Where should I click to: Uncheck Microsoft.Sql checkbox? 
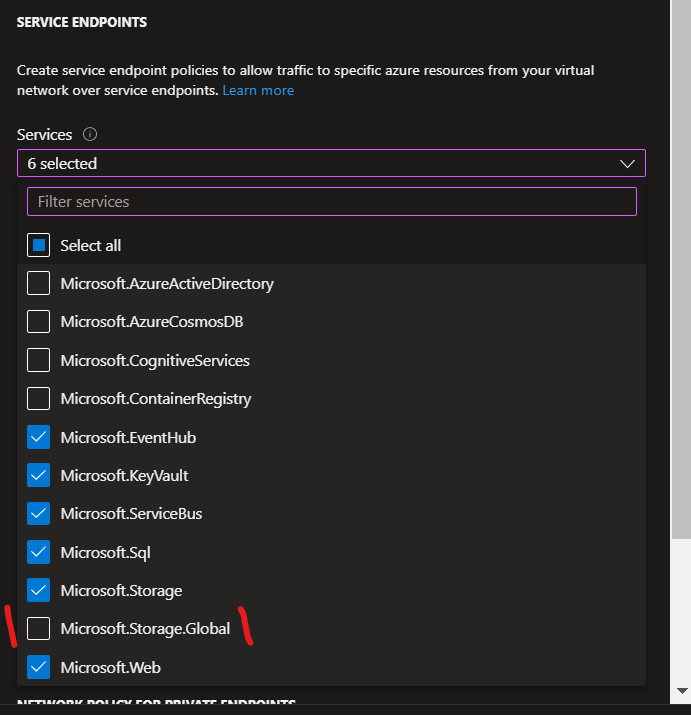pyautogui.click(x=38, y=552)
